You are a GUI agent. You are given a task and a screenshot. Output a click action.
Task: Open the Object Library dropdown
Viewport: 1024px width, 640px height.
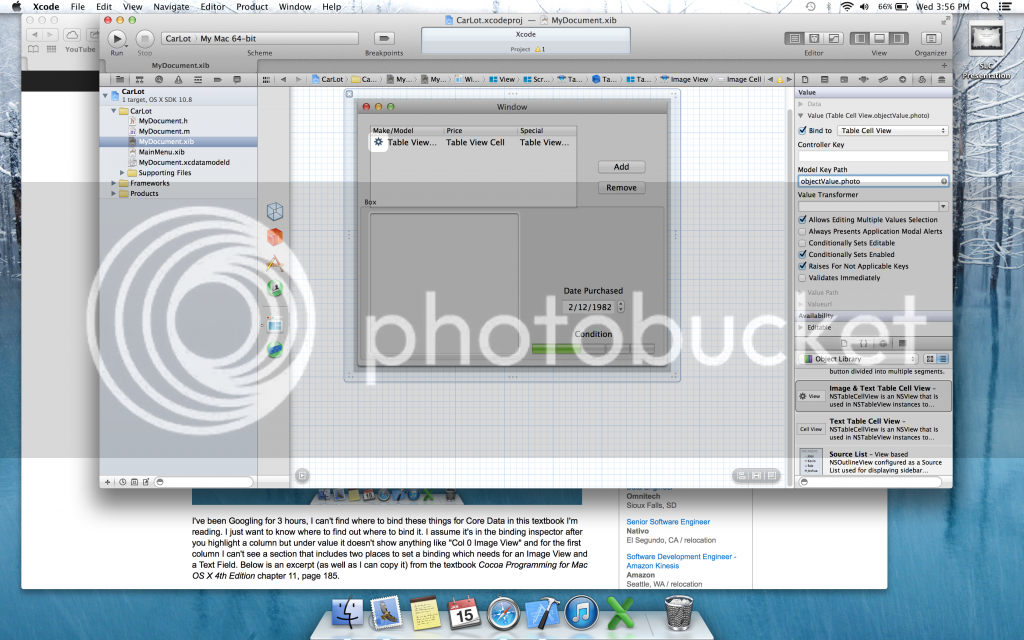click(x=859, y=359)
